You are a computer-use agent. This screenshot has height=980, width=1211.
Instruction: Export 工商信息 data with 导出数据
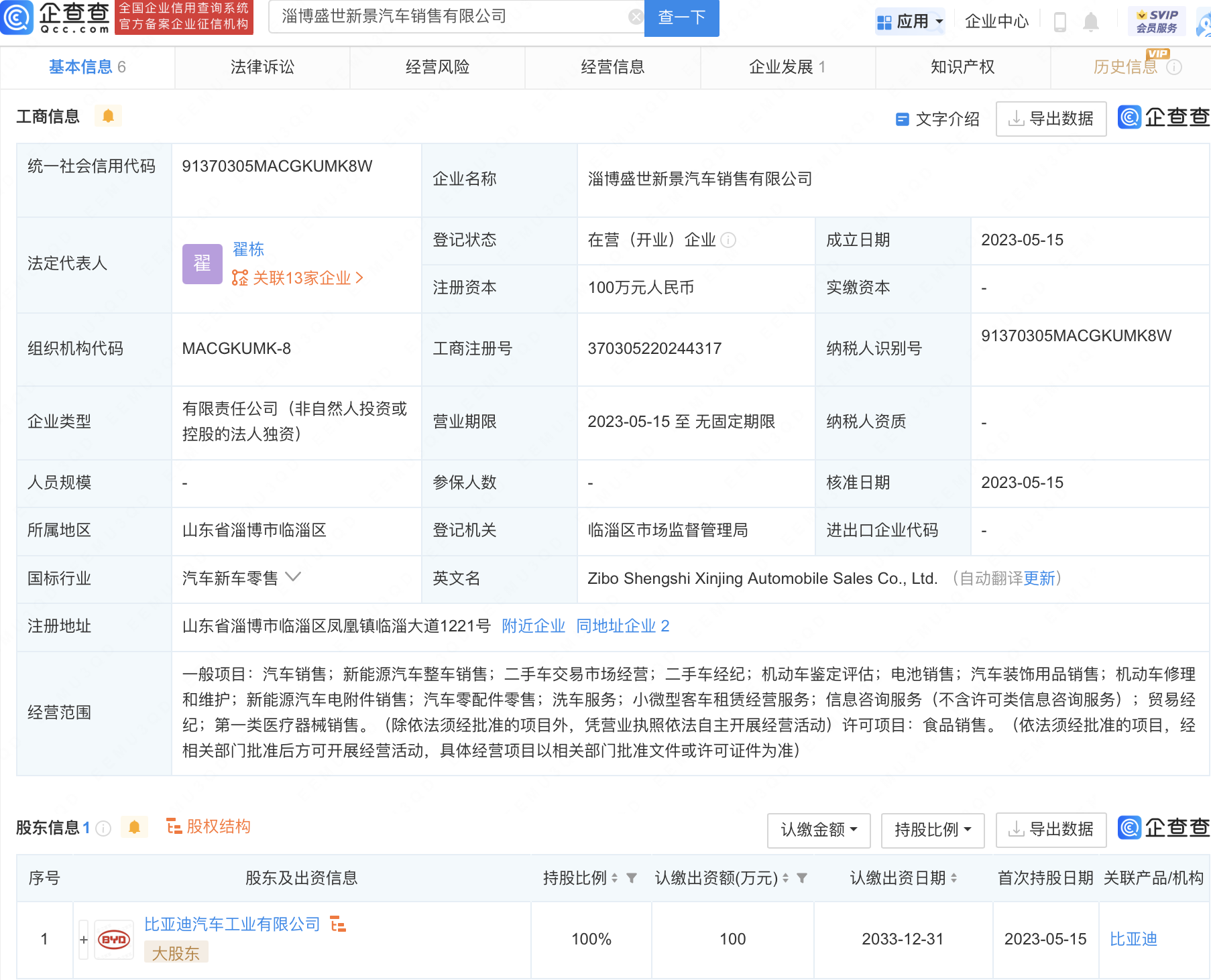coord(1051,119)
